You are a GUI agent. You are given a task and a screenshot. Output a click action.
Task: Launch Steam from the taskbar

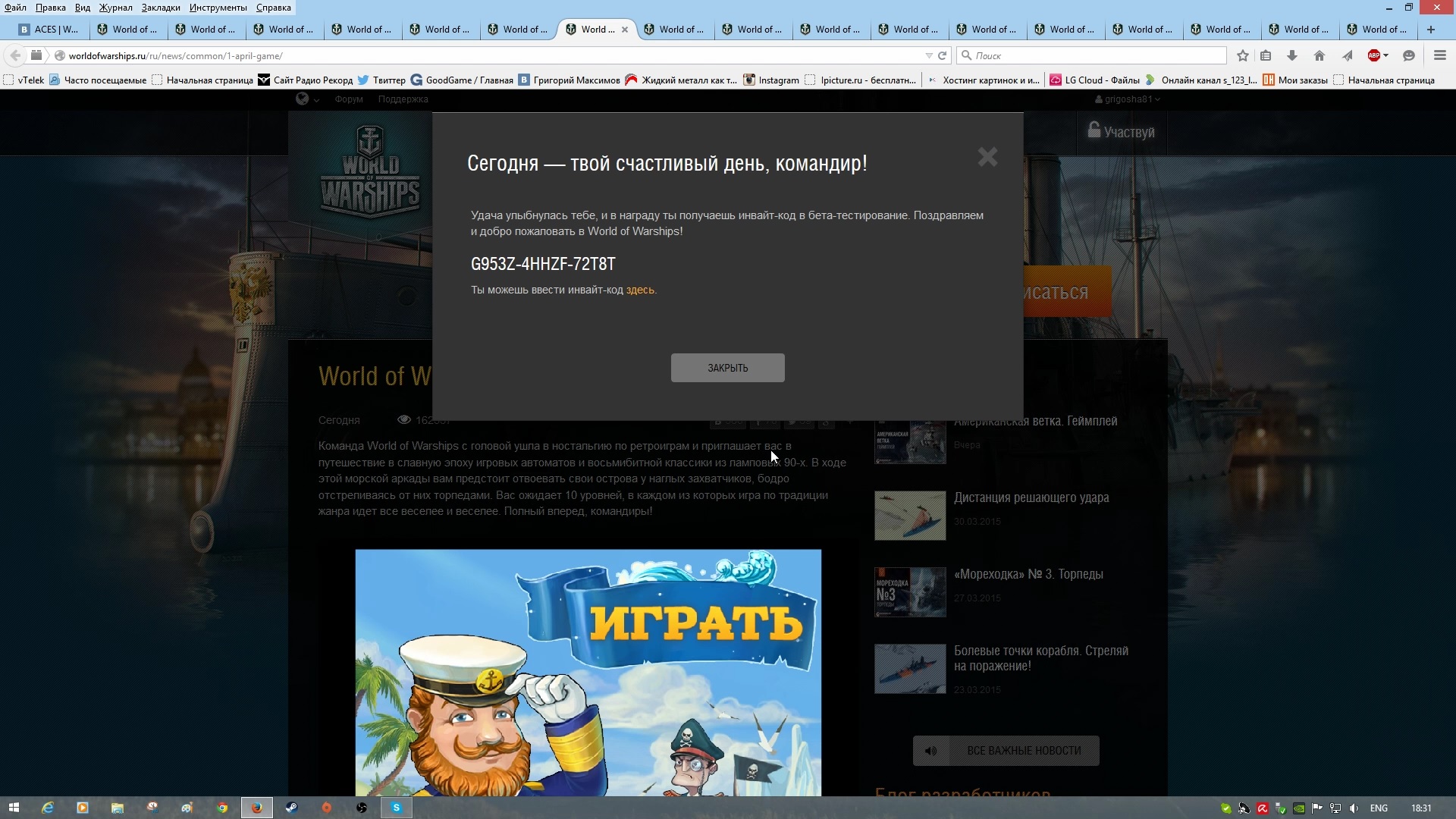click(291, 808)
